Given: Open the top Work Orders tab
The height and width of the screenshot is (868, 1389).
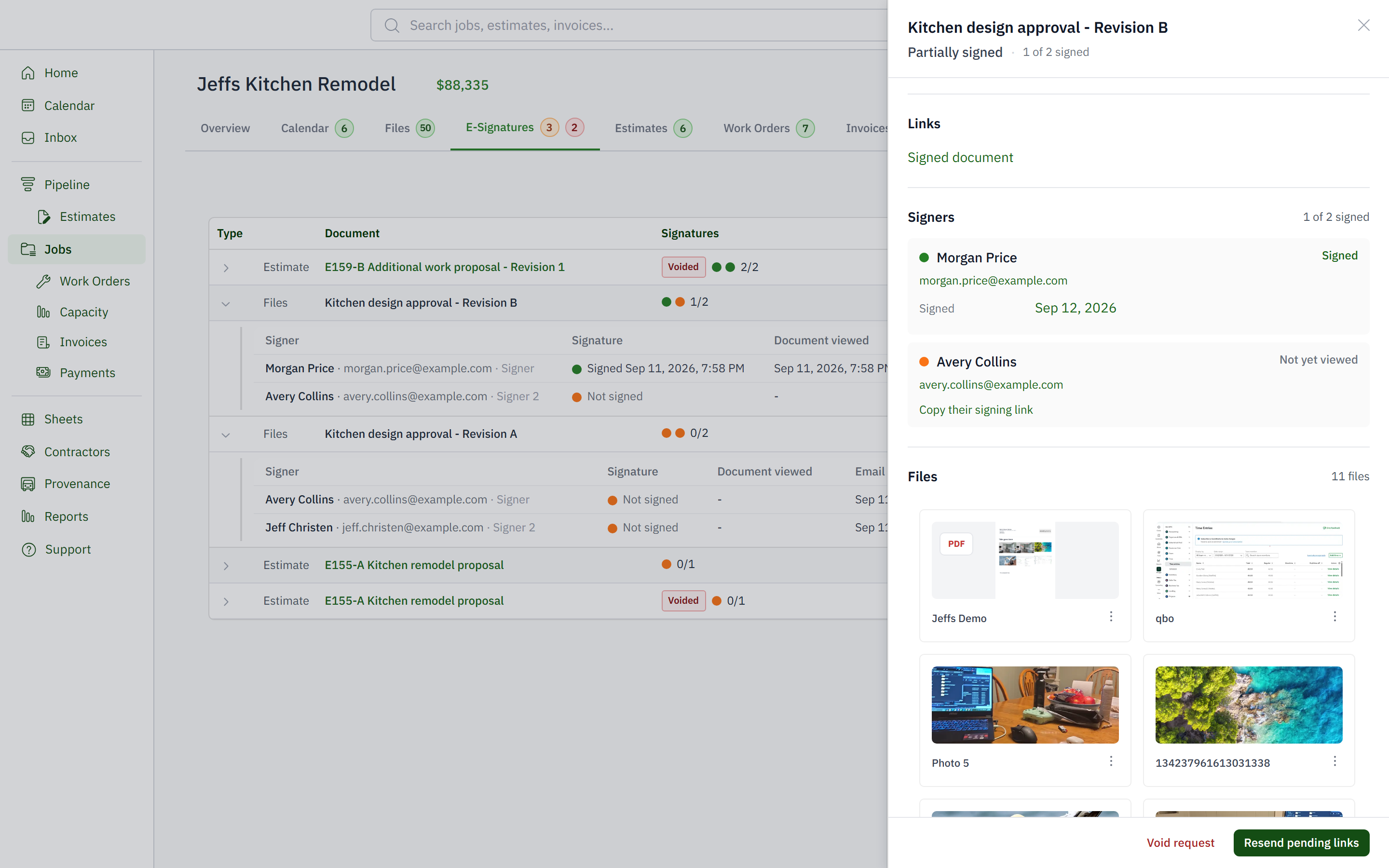Looking at the screenshot, I should point(769,128).
